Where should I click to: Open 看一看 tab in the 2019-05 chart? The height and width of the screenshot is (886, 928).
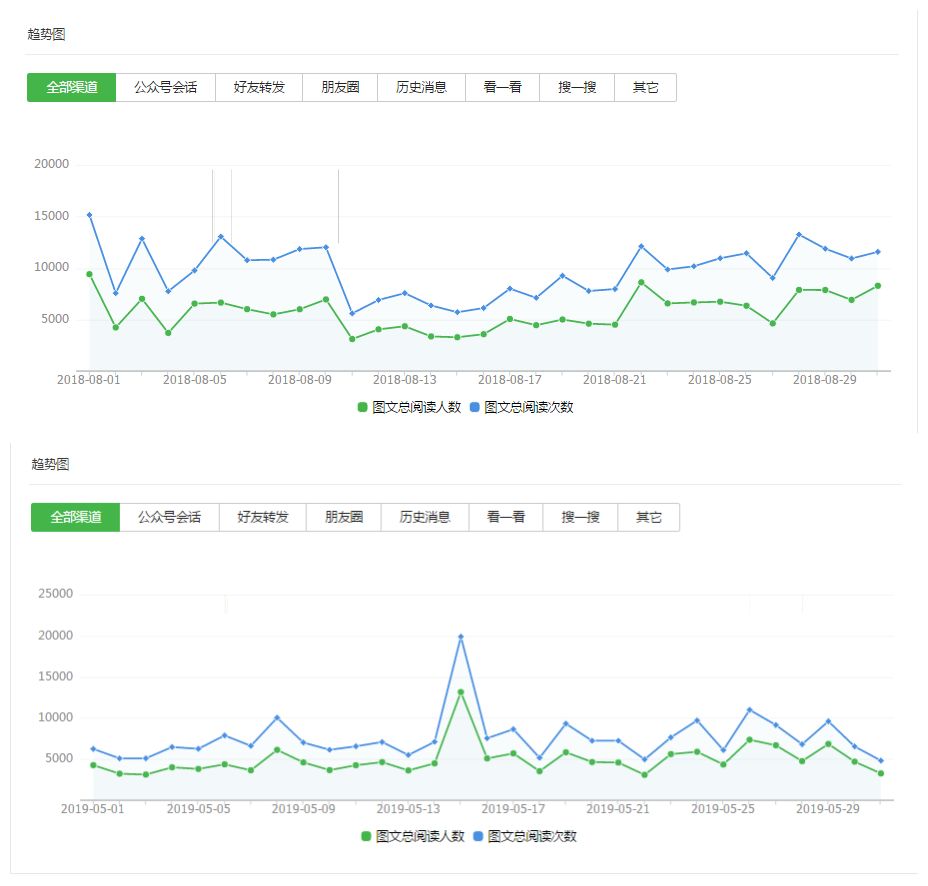click(x=506, y=517)
